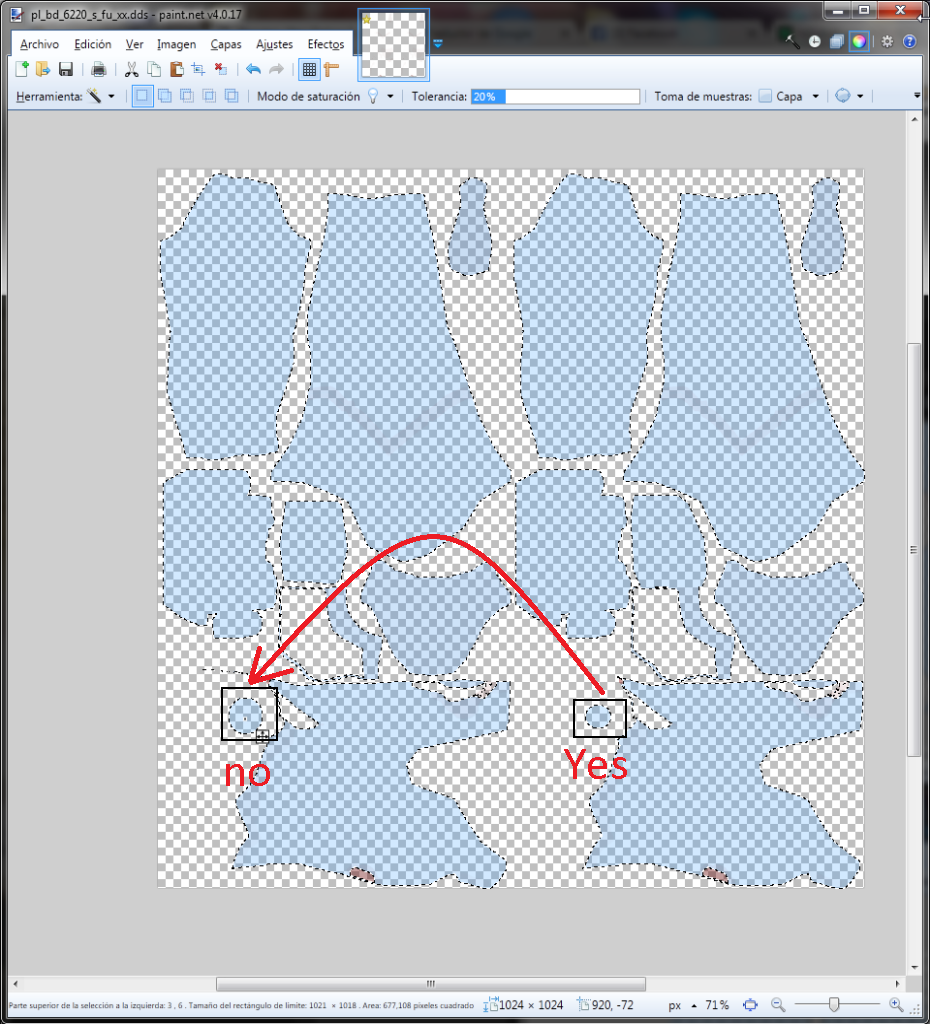Click the open image thumbnail tab

point(394,45)
